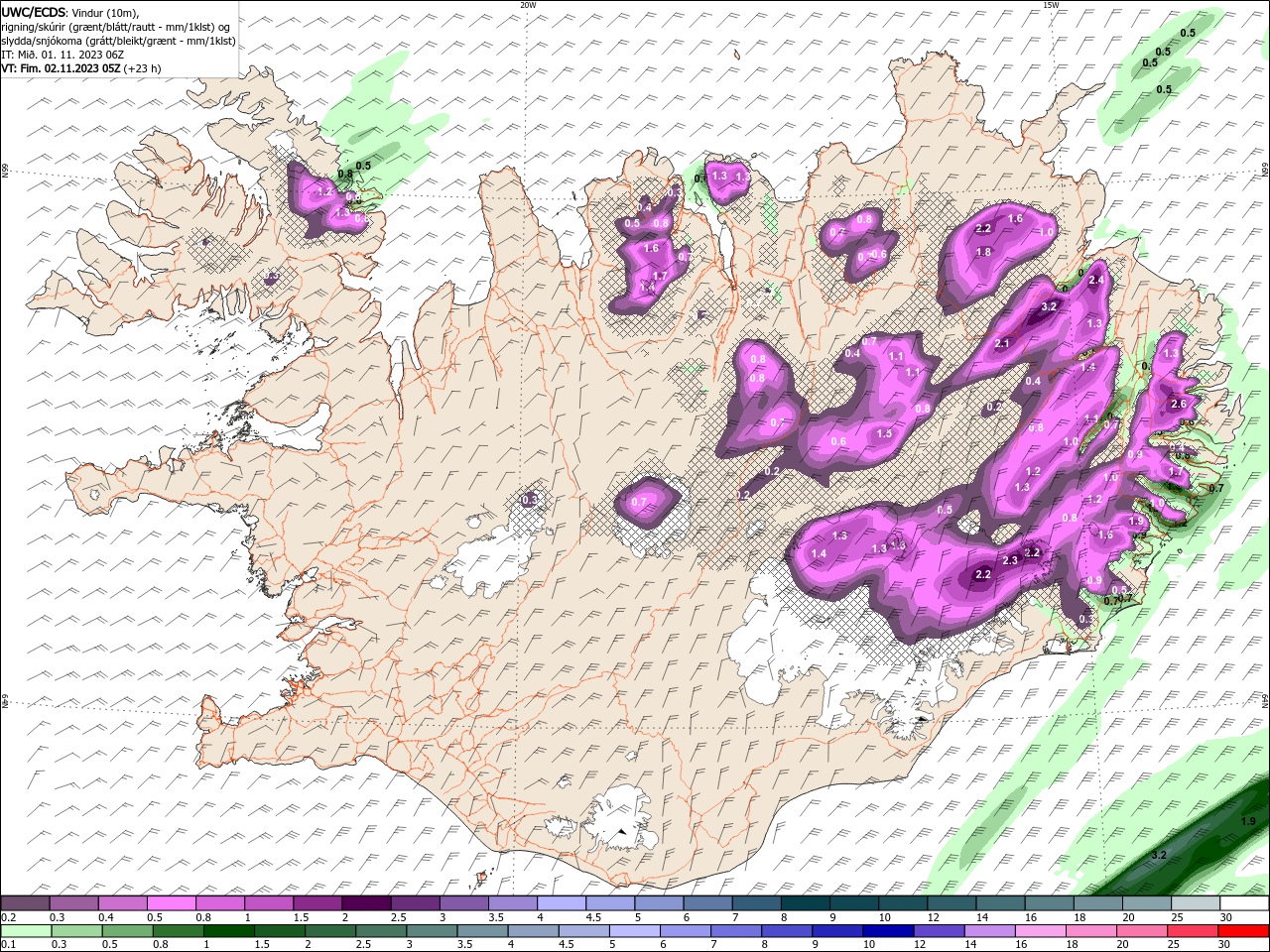Viewport: 1270px width, 952px height.
Task: Click the 'IT: Mið. 01. 11. 2023 06Z' line
Action: (63, 55)
